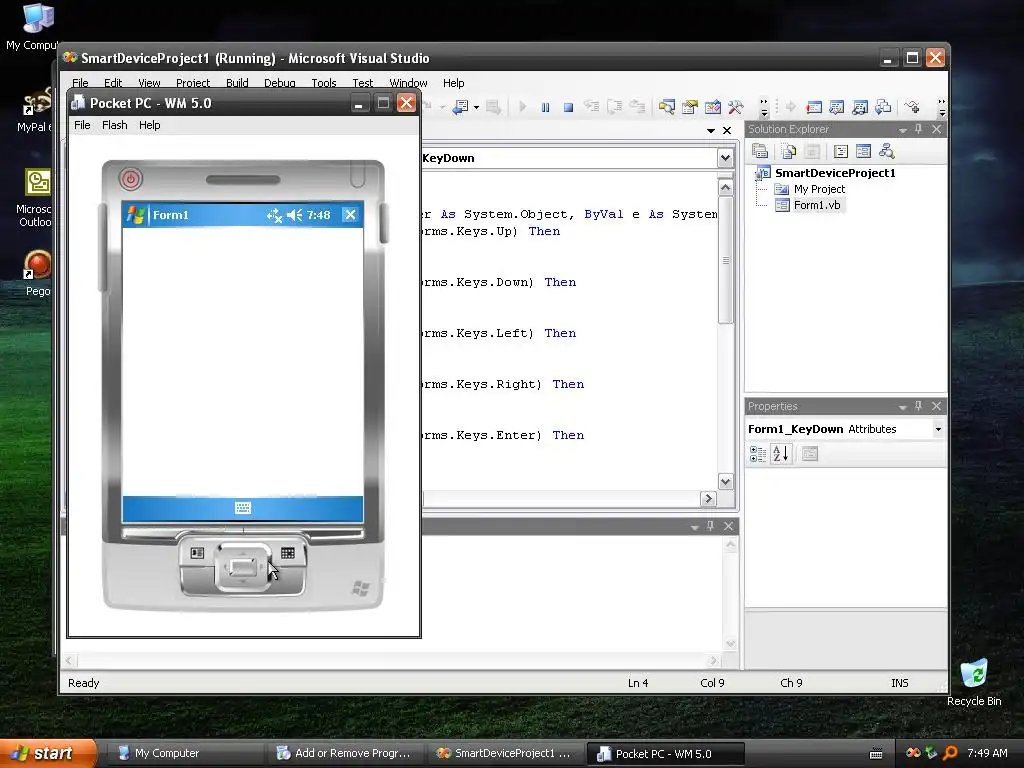This screenshot has width=1024, height=768.
Task: Open Solution Explorer window position dropdown
Action: (903, 130)
